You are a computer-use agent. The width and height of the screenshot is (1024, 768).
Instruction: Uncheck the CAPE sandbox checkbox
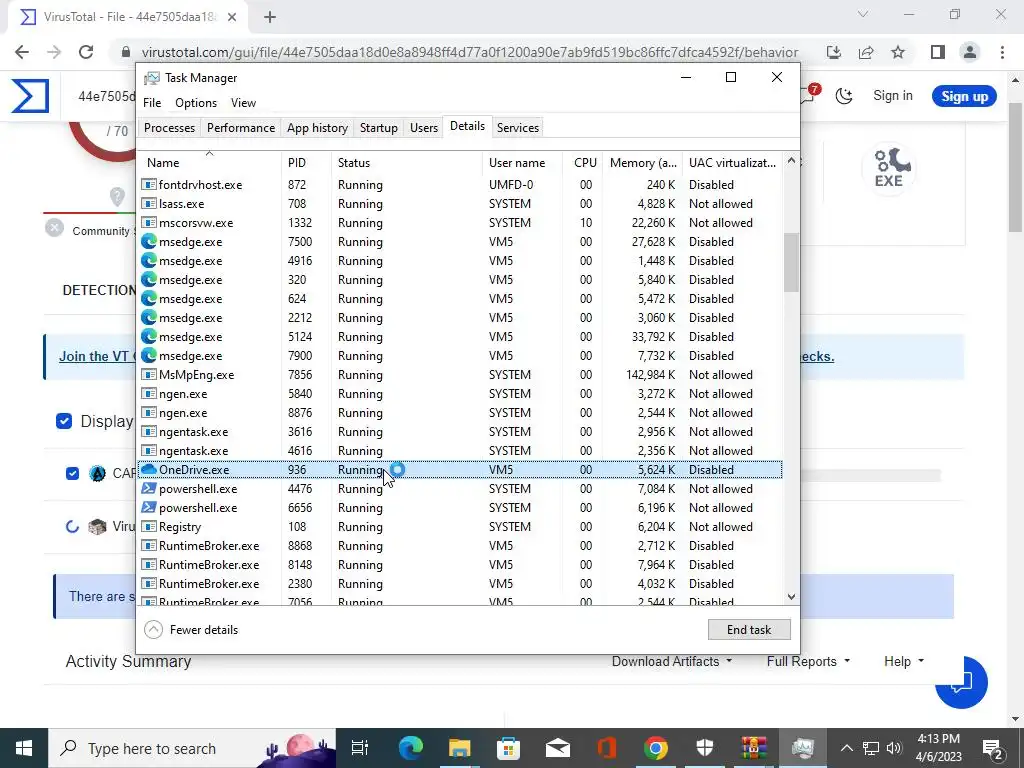[72, 473]
